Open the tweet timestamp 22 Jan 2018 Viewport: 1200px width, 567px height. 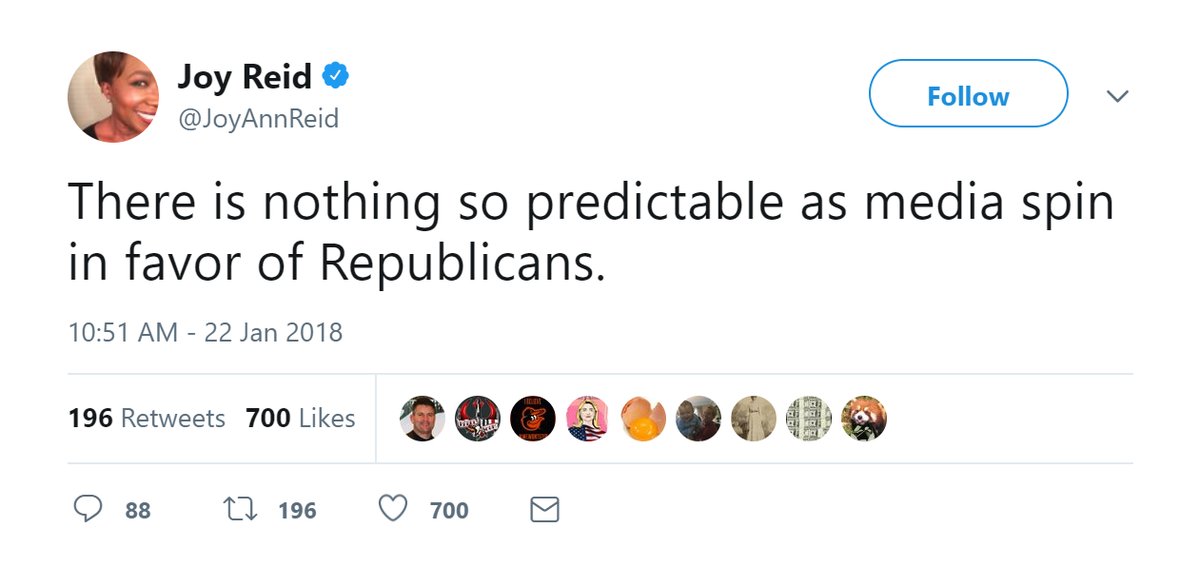click(205, 331)
